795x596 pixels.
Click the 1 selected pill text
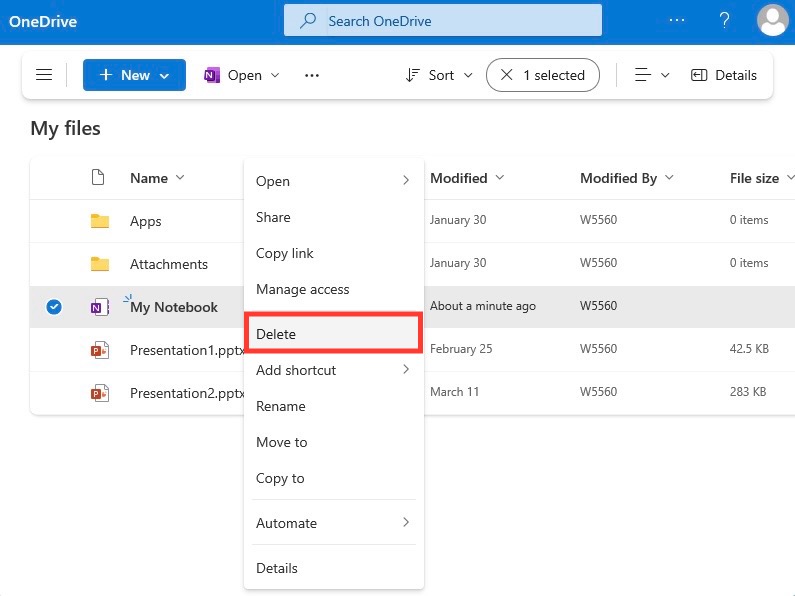554,75
